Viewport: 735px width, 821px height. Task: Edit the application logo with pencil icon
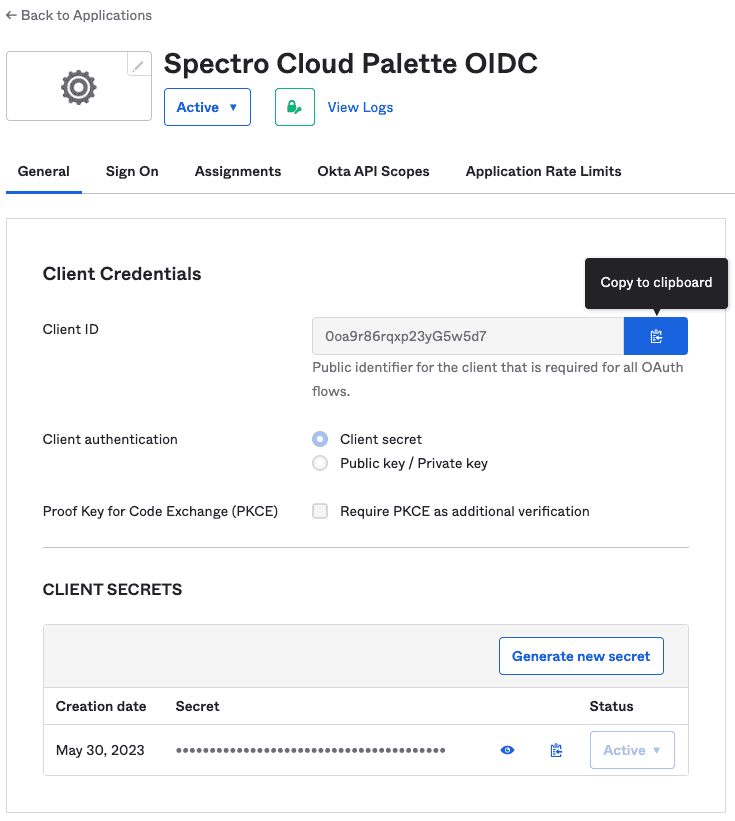point(139,65)
